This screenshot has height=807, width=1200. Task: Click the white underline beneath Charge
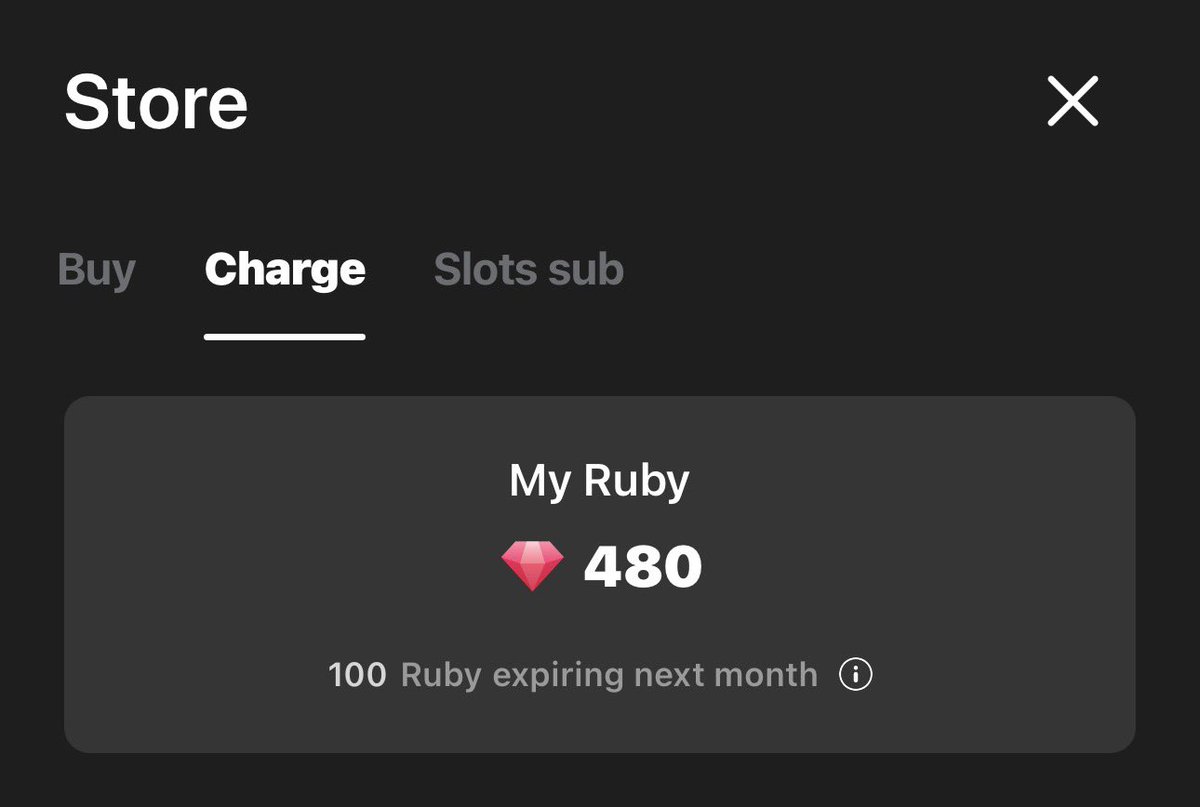(285, 337)
